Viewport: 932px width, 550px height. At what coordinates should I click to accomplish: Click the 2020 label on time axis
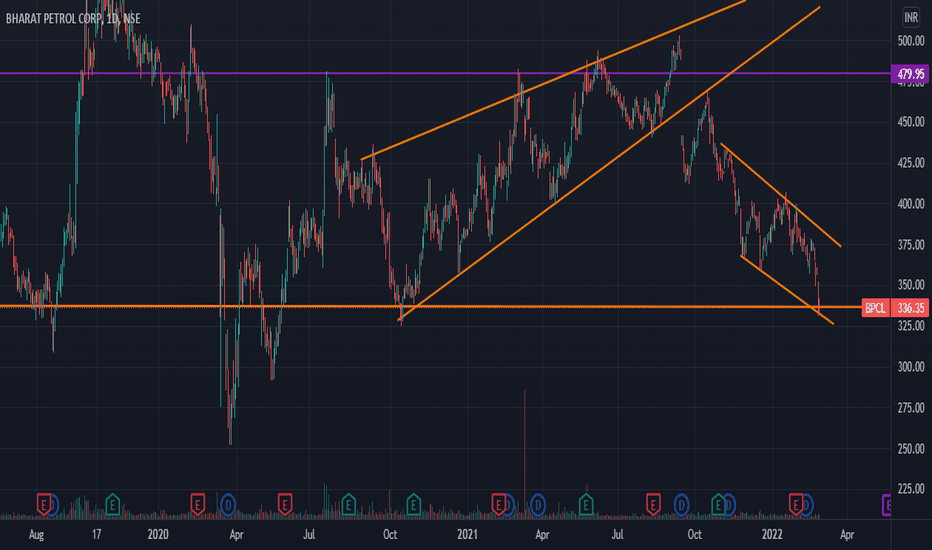coord(158,535)
